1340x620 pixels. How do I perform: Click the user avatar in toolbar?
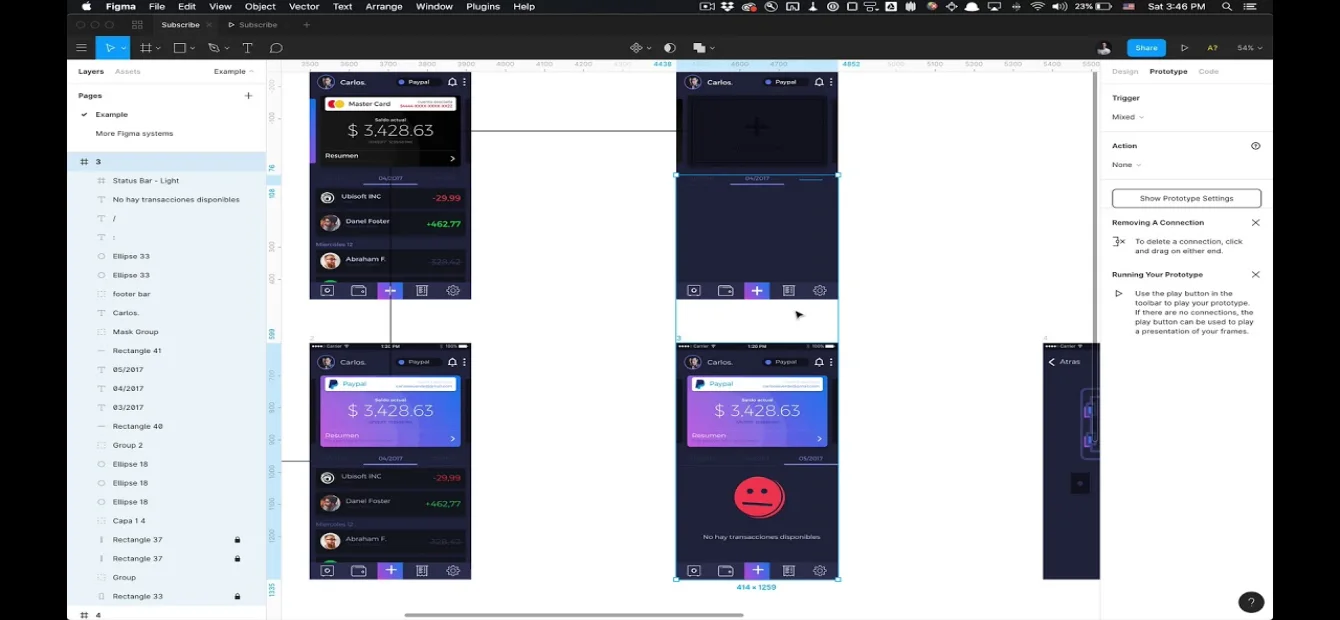point(1104,48)
